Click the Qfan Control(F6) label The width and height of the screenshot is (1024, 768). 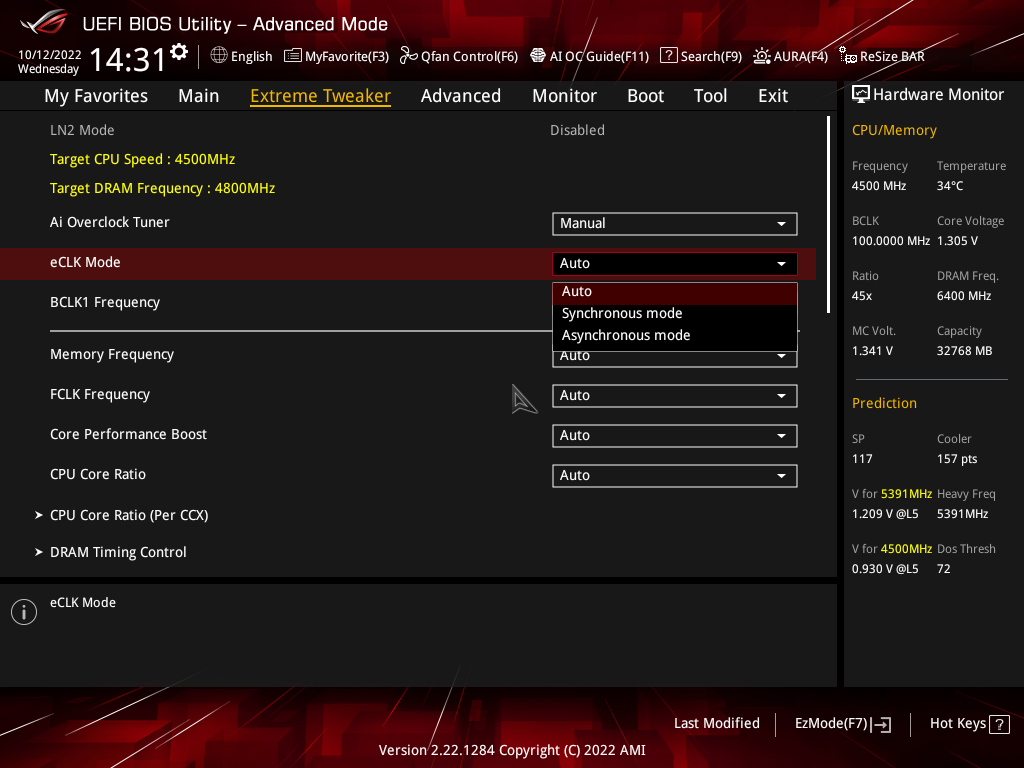pyautogui.click(x=469, y=57)
